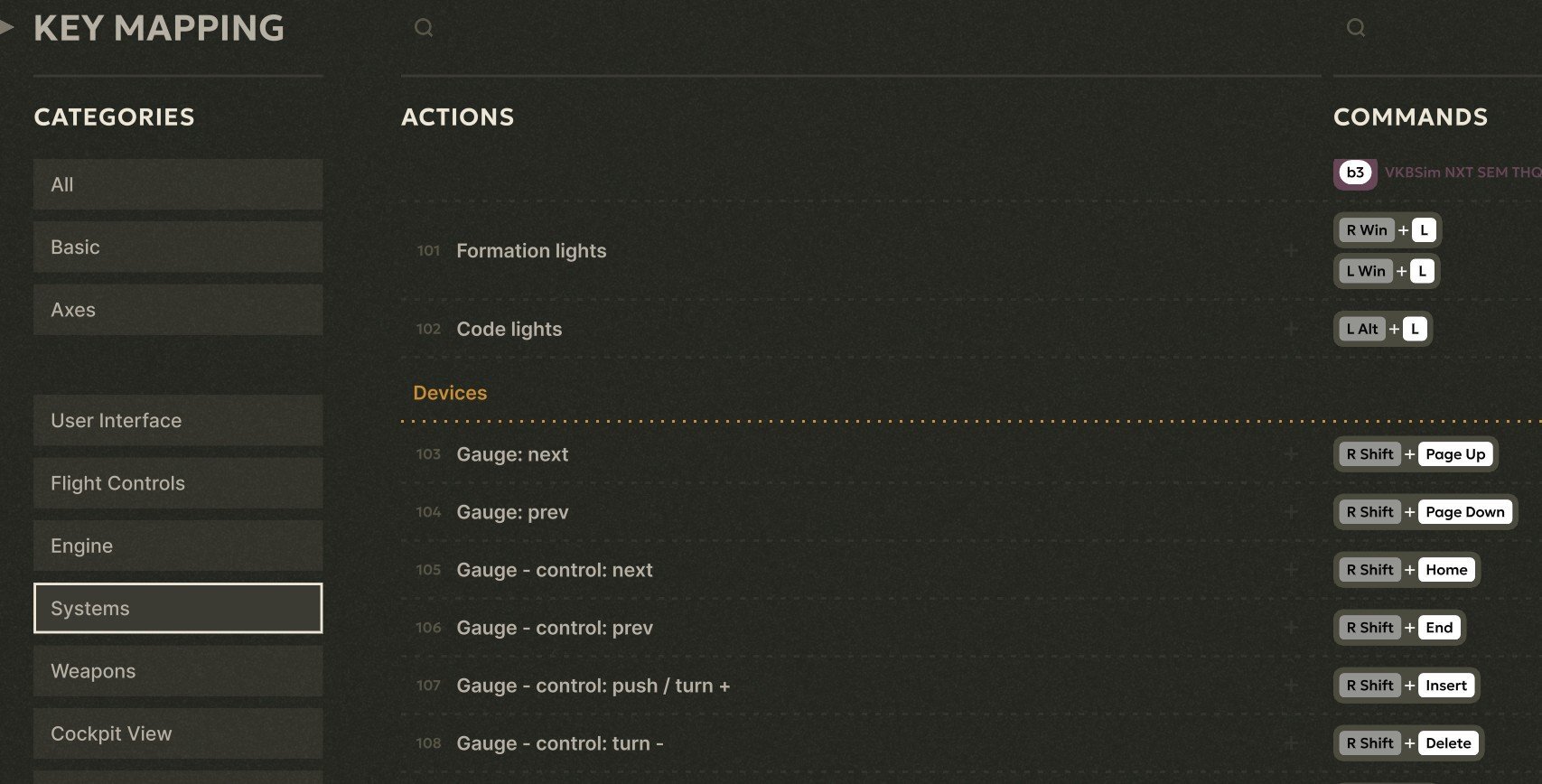
Task: Open the search icon above the Actions column
Action: point(424,28)
